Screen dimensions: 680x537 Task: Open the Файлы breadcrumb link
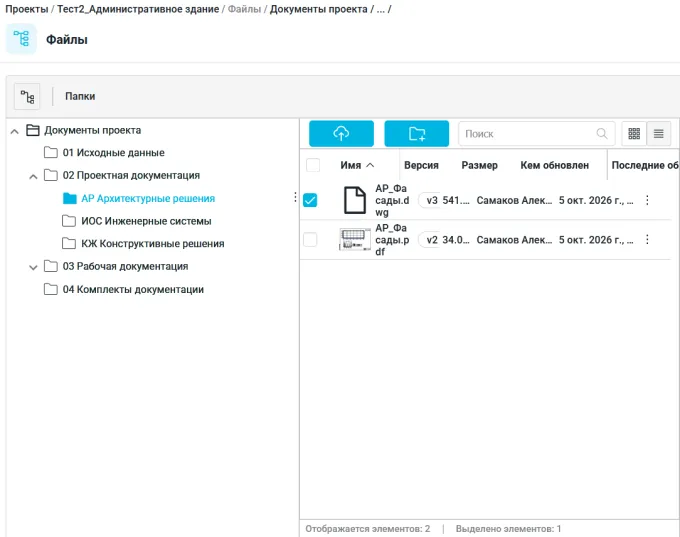click(244, 9)
